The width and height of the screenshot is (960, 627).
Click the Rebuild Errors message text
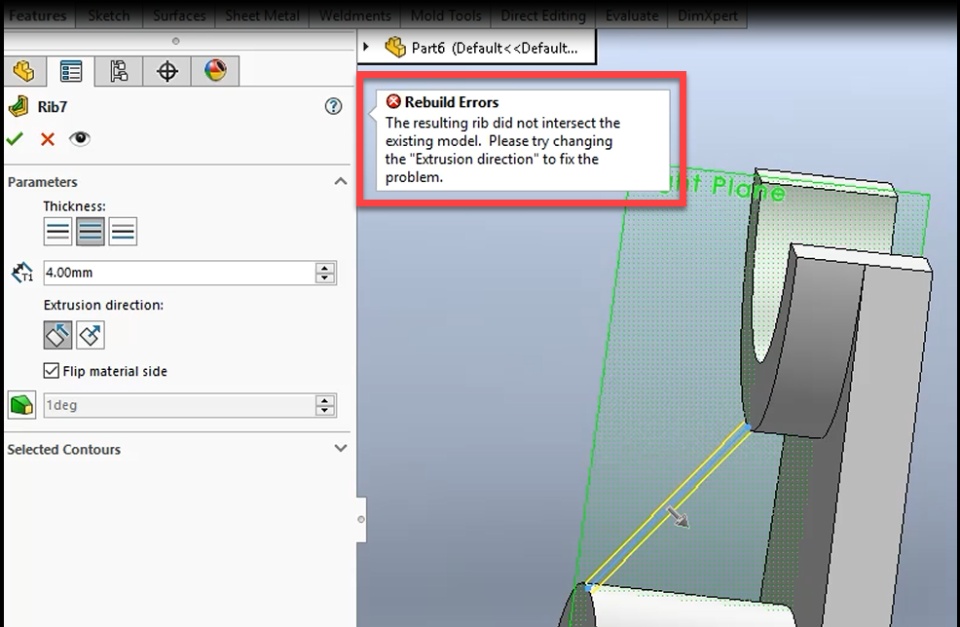(503, 150)
